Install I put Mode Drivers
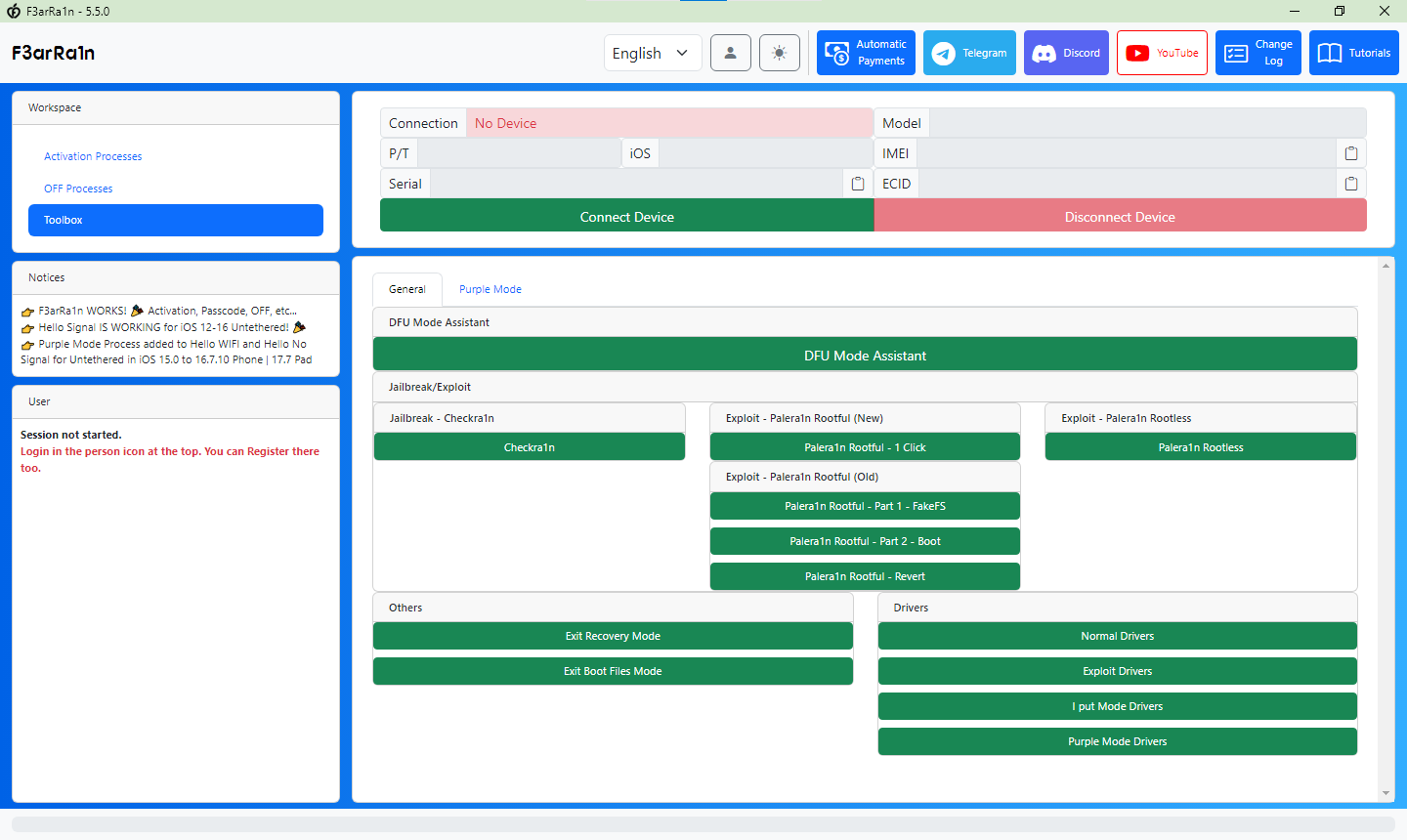The image size is (1407, 840). coord(1118,706)
